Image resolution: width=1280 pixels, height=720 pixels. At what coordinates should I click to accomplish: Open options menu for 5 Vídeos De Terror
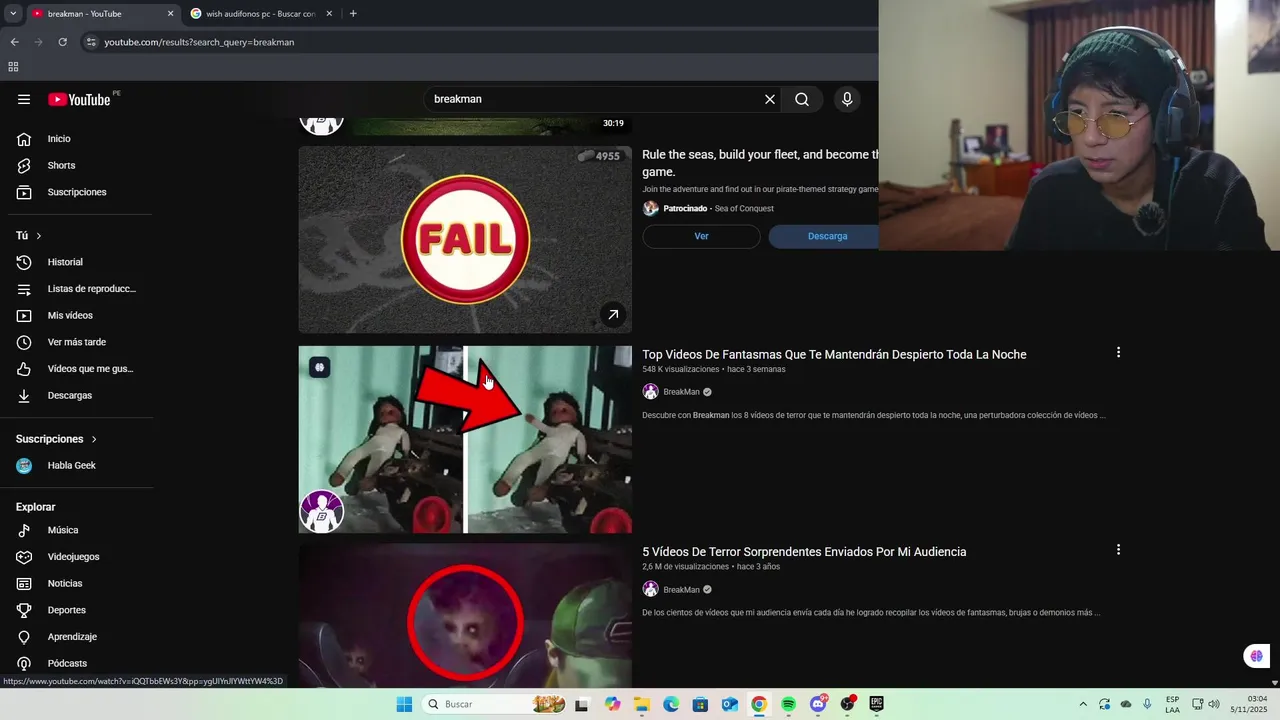tap(1118, 549)
